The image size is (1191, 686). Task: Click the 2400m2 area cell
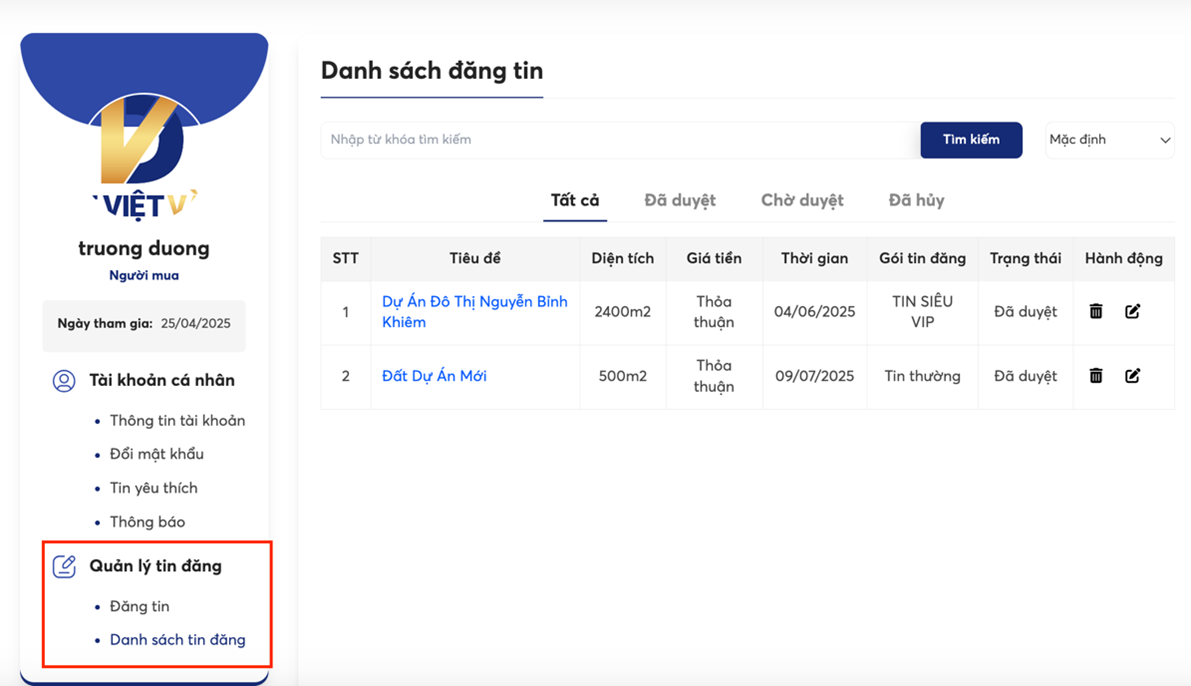point(623,311)
